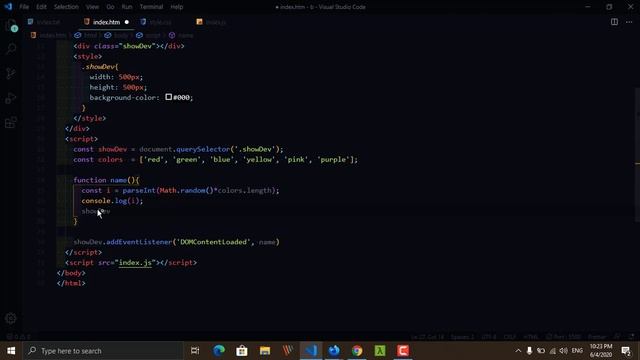This screenshot has height=360, width=640.
Task: Click the console.log(i) line
Action: pyautogui.click(x=112, y=201)
